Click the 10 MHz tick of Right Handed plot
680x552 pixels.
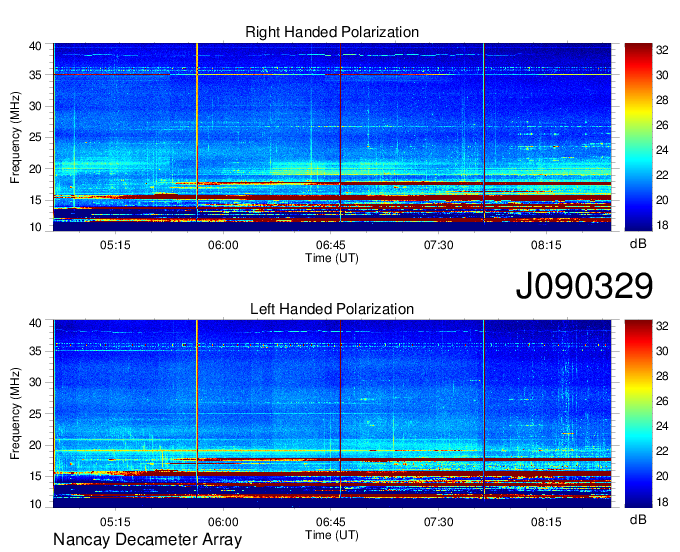pyautogui.click(x=36, y=227)
